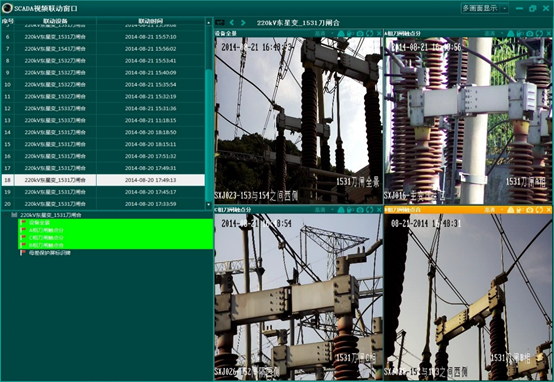Refresh the C相刀闸触点分 video pane

tap(370, 210)
